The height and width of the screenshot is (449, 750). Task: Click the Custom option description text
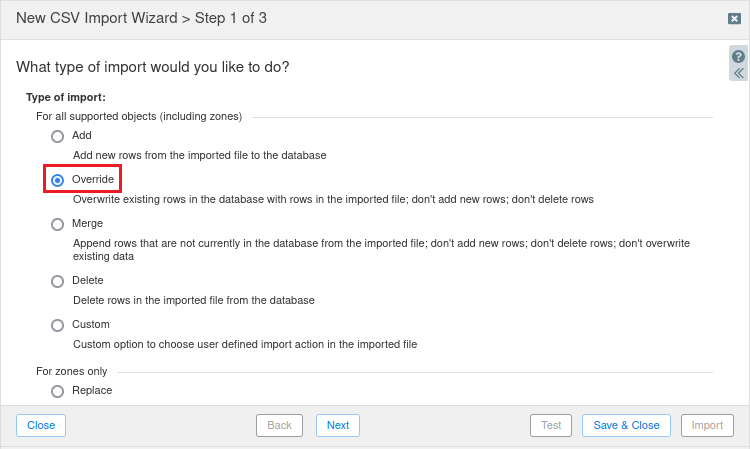tap(245, 344)
